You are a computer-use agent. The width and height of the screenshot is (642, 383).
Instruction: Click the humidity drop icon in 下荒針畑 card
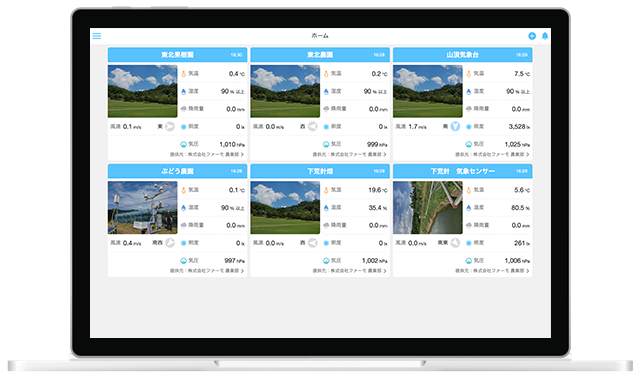326,208
